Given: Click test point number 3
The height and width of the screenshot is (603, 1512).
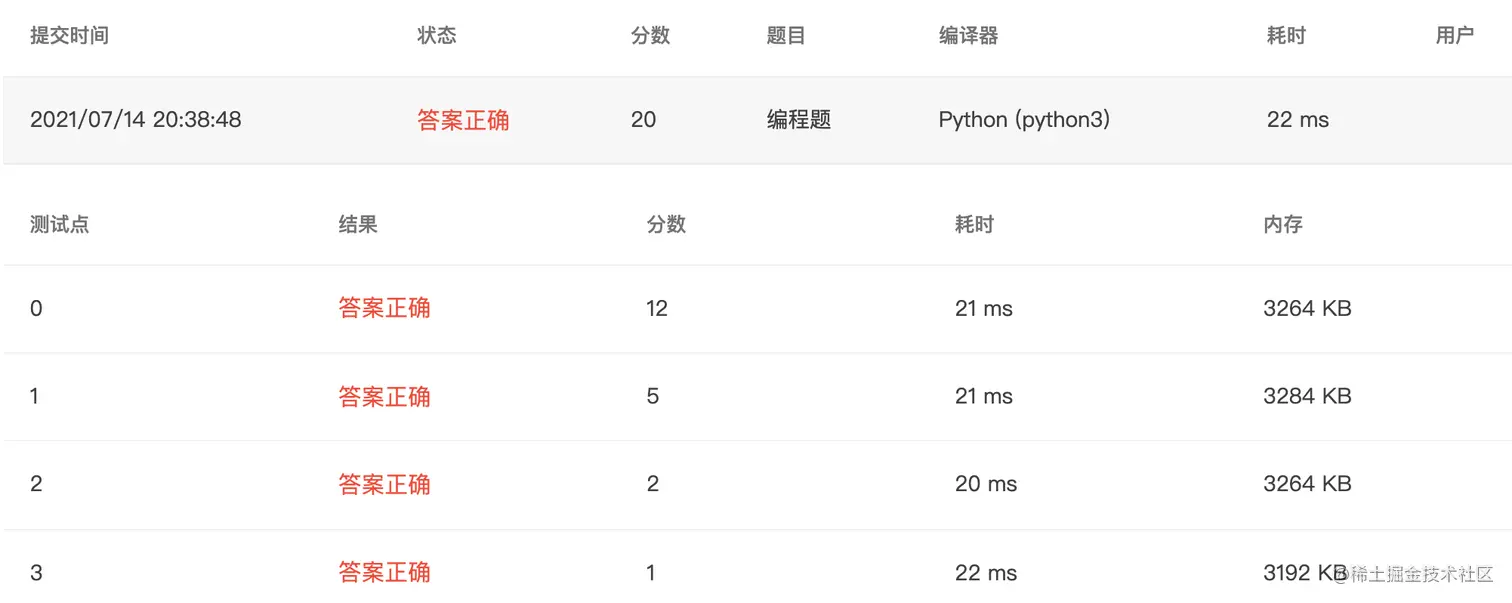Looking at the screenshot, I should pos(36,573).
